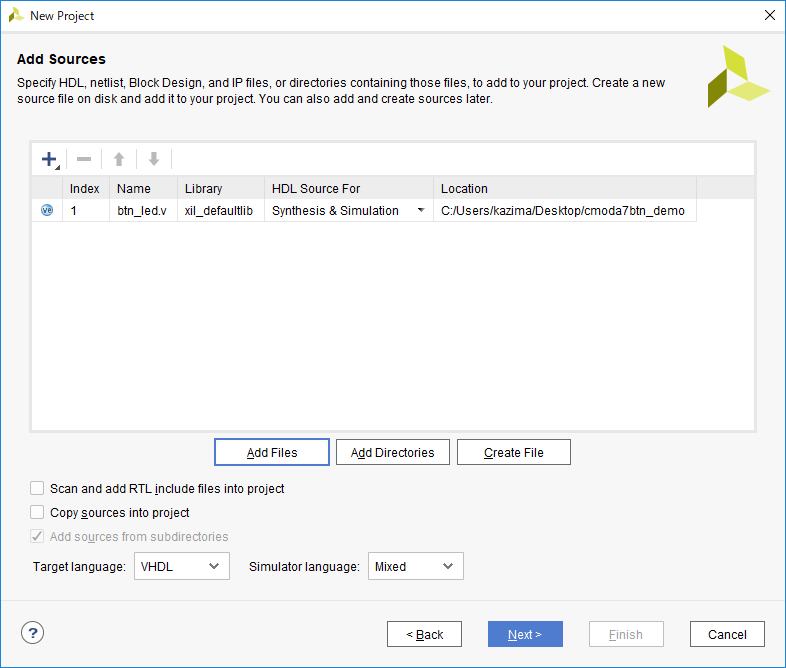
Task: Click the Library column header
Action: (221, 188)
